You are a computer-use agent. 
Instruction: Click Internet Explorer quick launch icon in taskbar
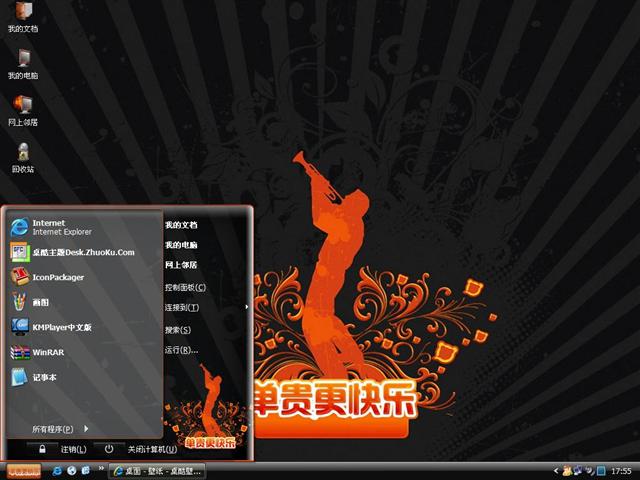pyautogui.click(x=57, y=471)
